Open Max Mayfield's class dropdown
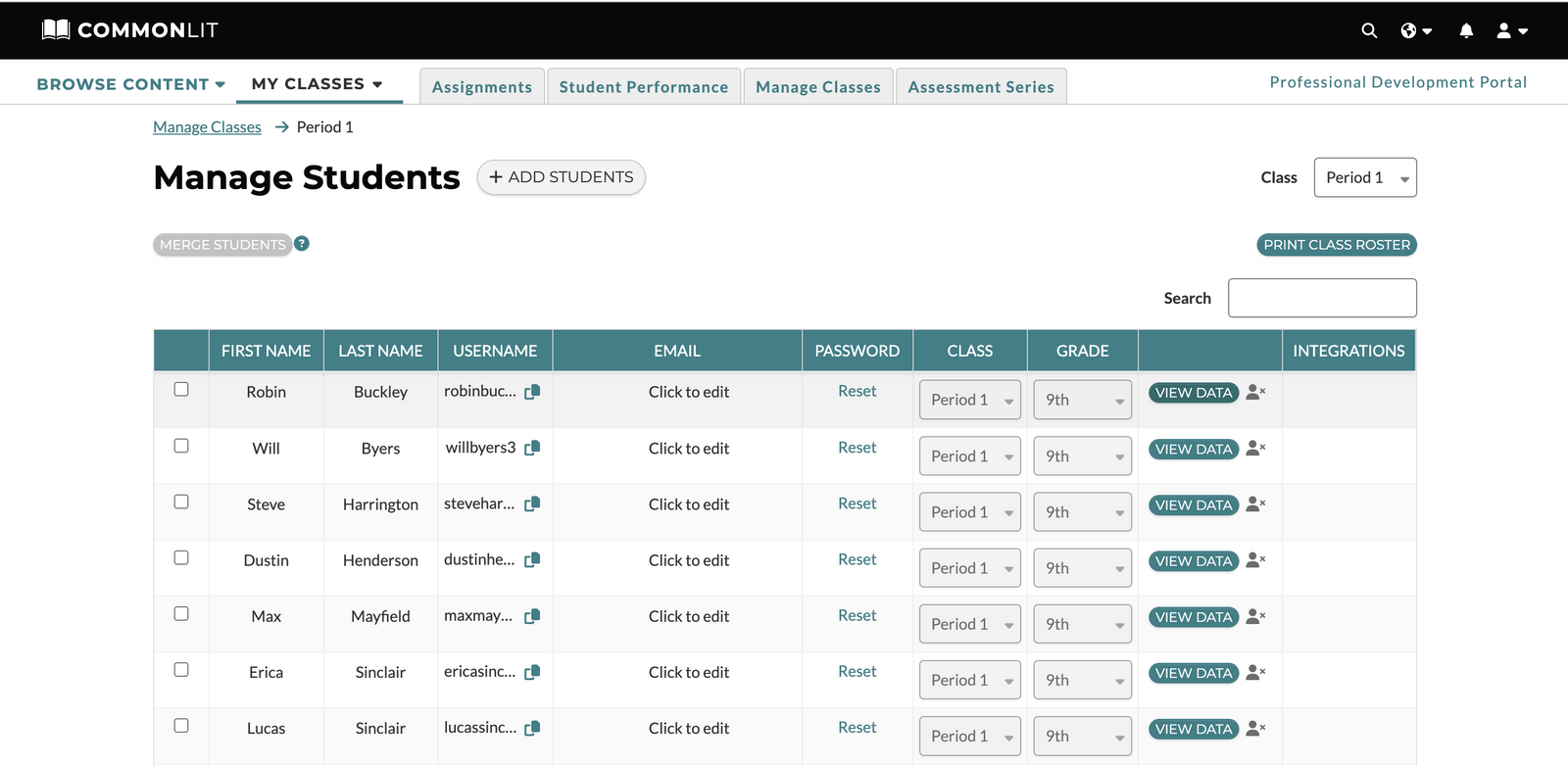Viewport: 1568px width, 766px height. pyautogui.click(x=970, y=624)
